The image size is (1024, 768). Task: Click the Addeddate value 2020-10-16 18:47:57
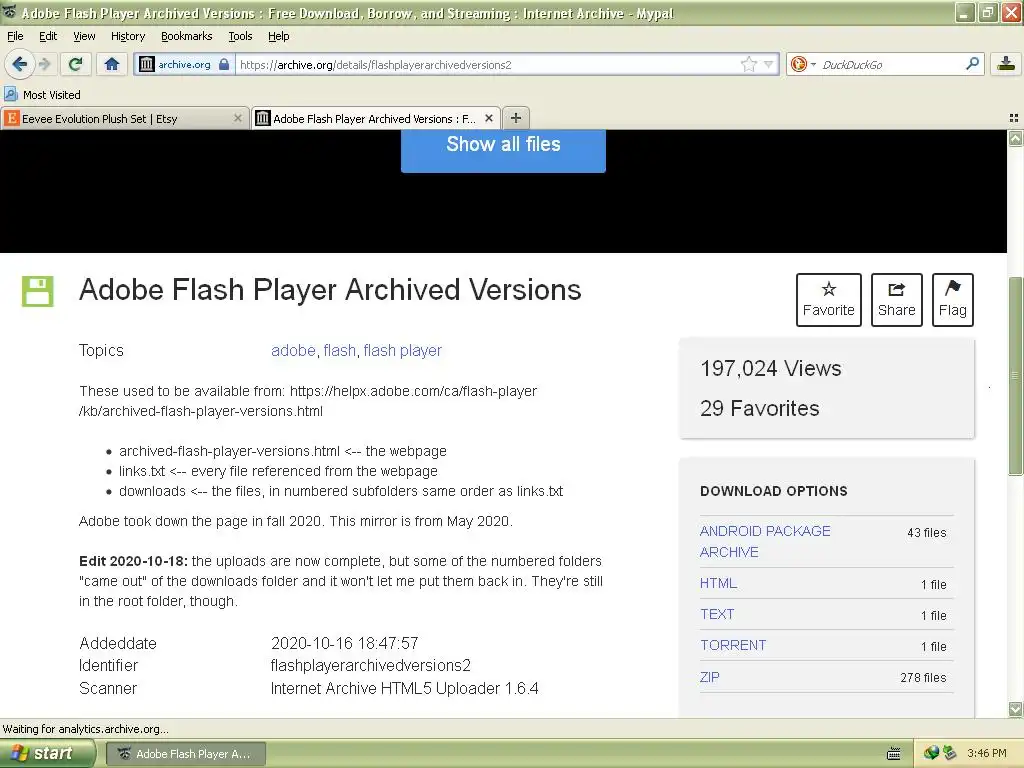click(x=344, y=643)
